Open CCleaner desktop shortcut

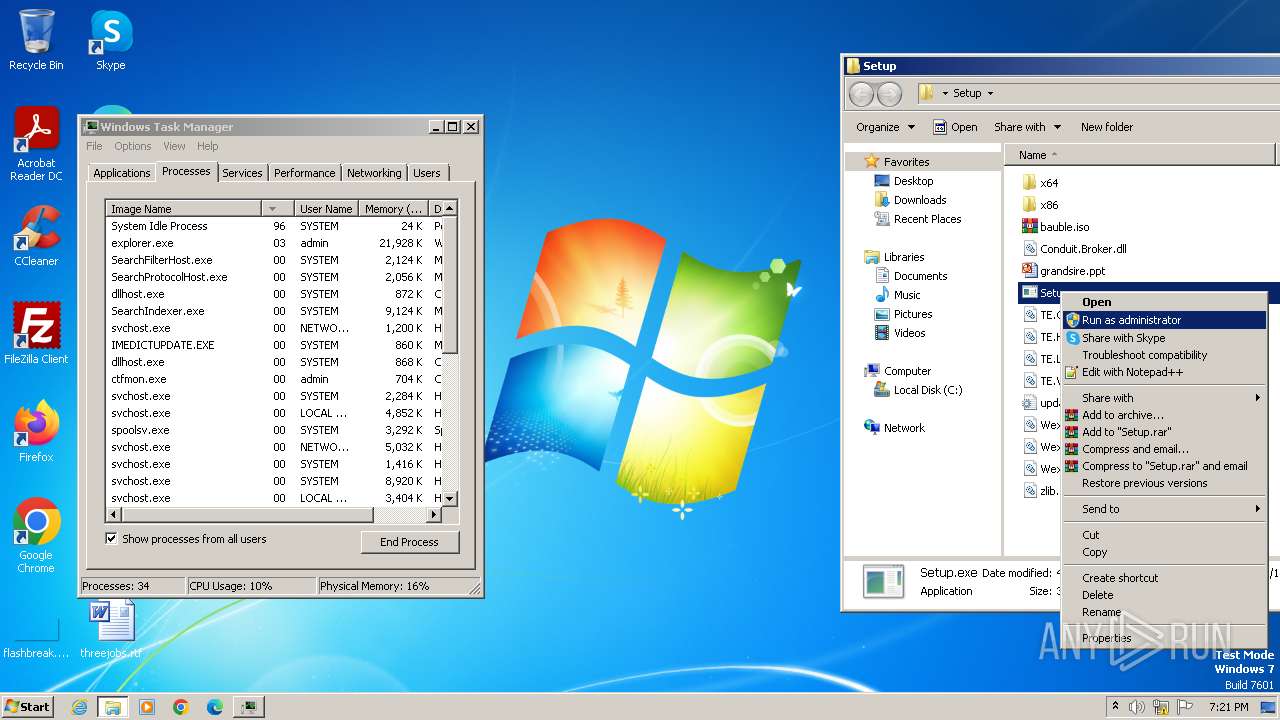click(x=36, y=235)
